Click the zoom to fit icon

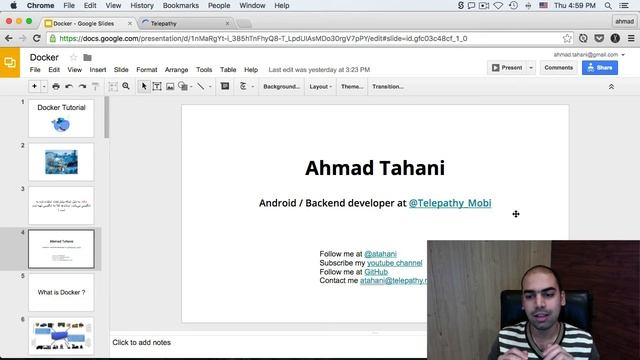tap(113, 87)
